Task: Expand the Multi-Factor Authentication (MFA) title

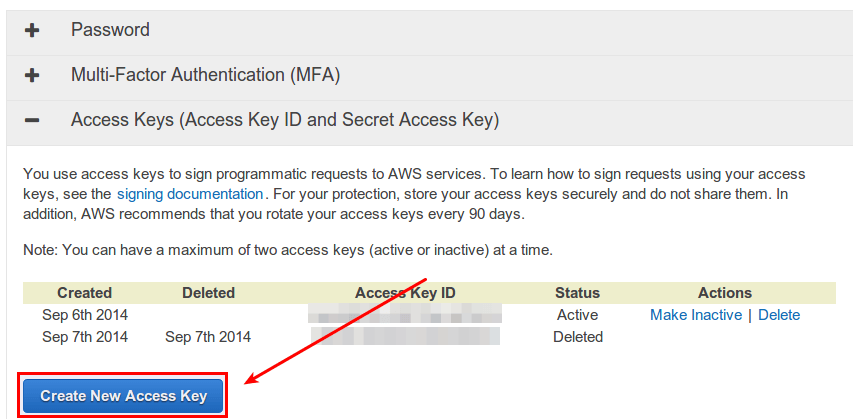Action: coord(205,75)
